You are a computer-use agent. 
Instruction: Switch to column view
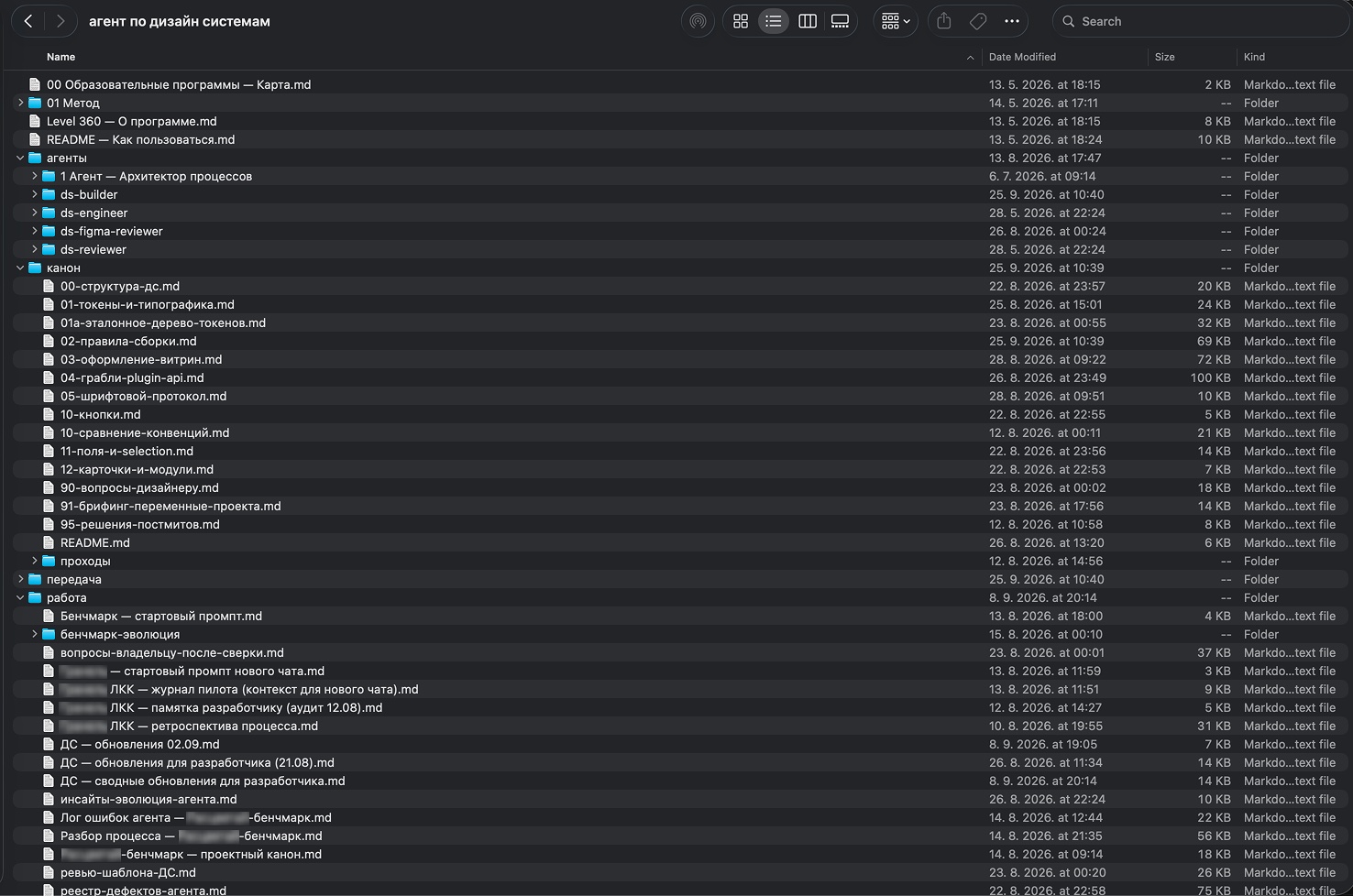(807, 21)
